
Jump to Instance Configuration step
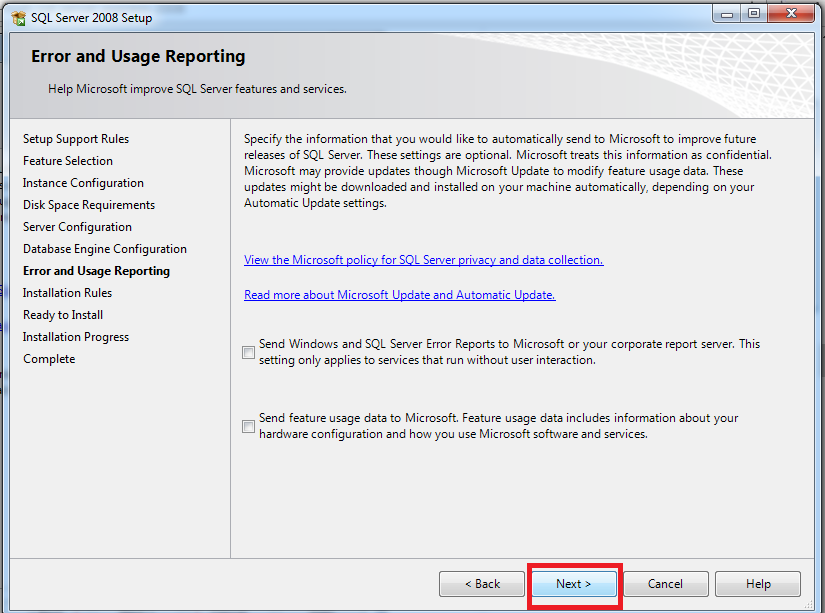point(83,183)
